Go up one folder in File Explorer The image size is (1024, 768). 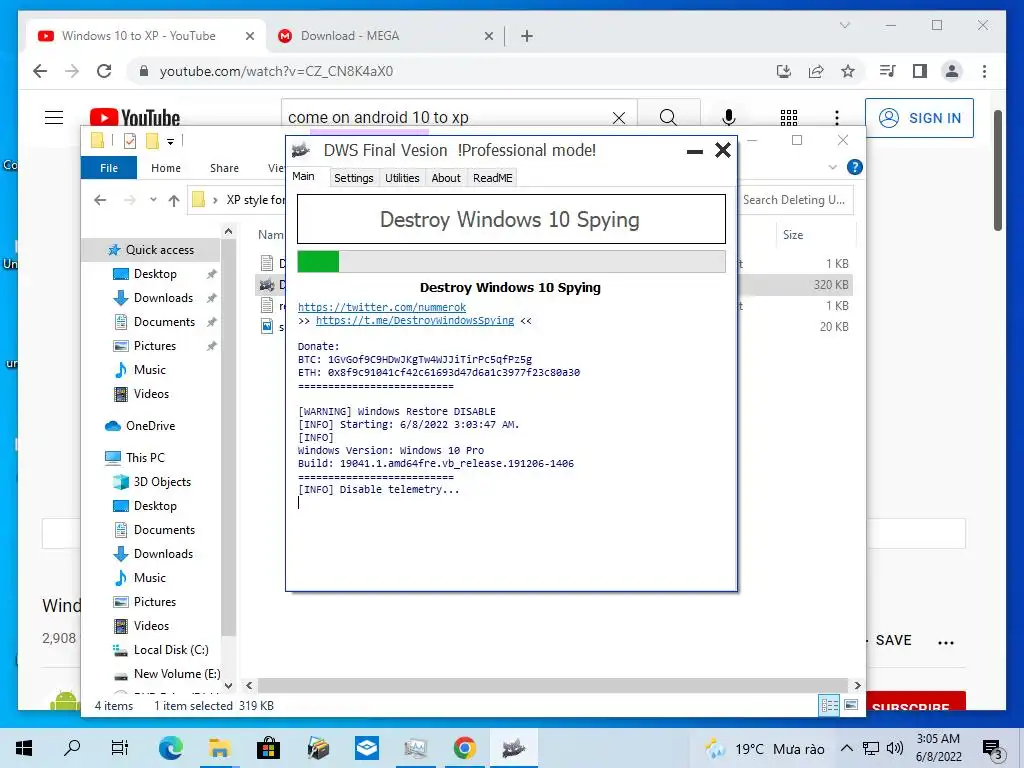click(x=174, y=200)
